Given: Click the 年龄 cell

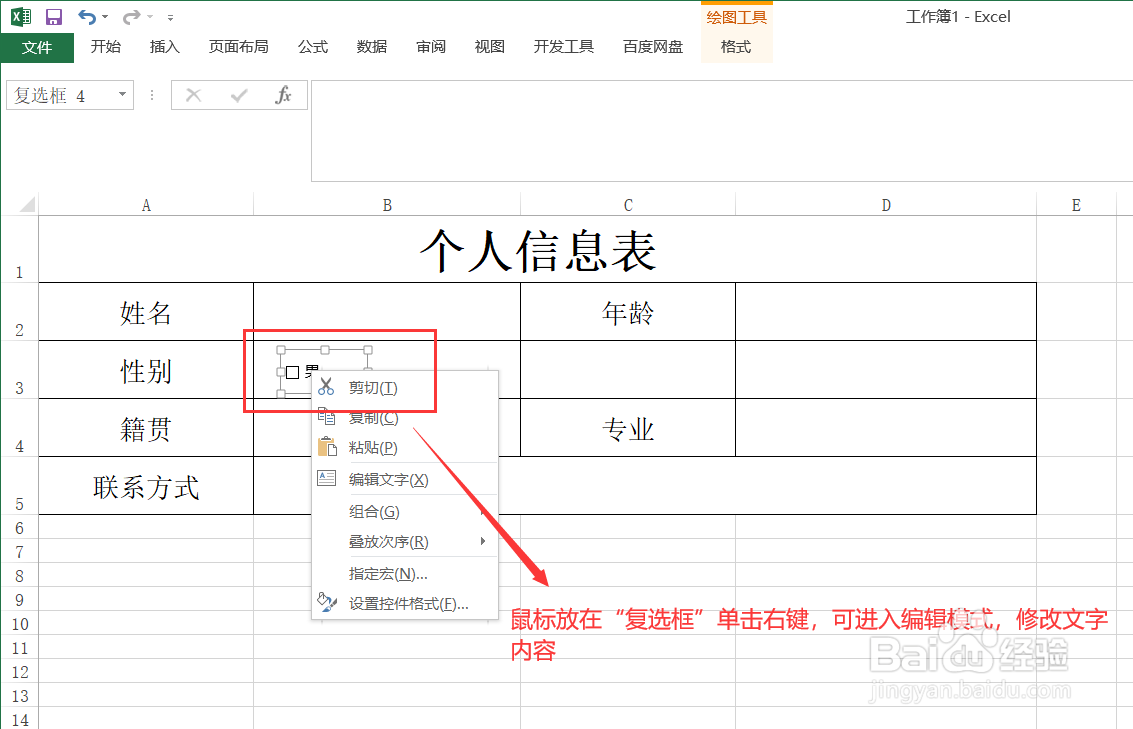Looking at the screenshot, I should pos(628,312).
